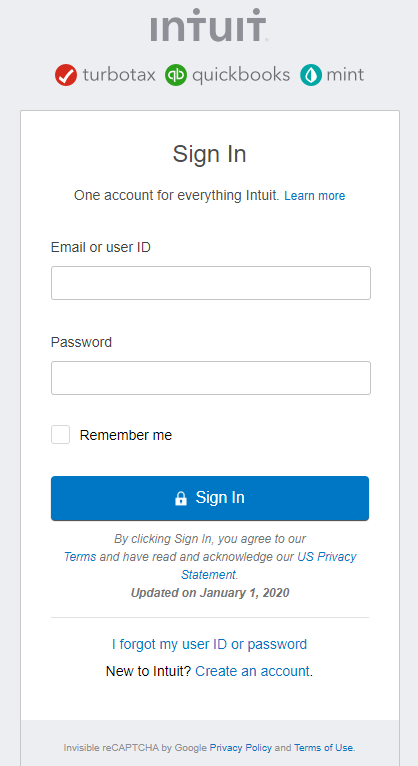This screenshot has height=766, width=418.
Task: Click the green QuickBooks qb icon
Action: click(176, 75)
